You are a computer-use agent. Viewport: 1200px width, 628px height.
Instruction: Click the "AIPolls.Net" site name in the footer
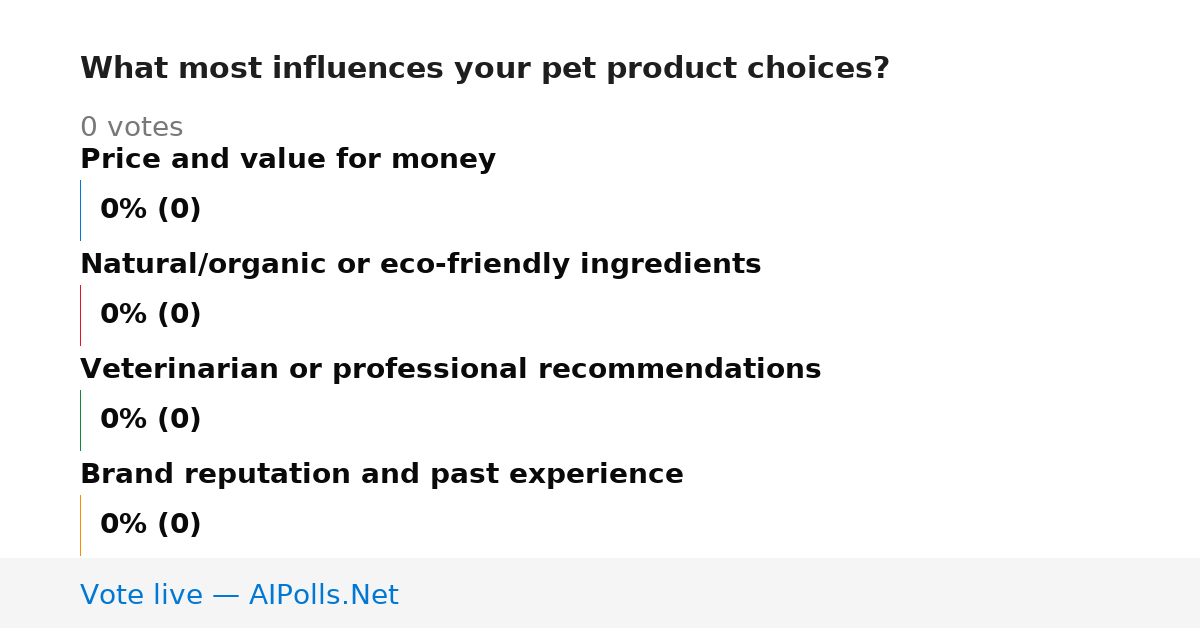324,596
